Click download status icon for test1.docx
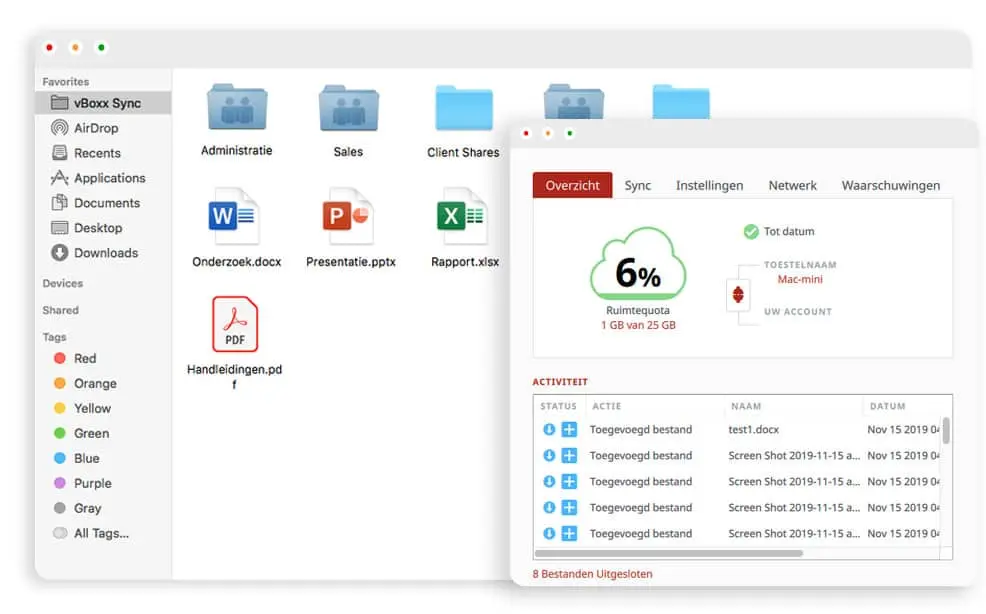 pos(549,430)
